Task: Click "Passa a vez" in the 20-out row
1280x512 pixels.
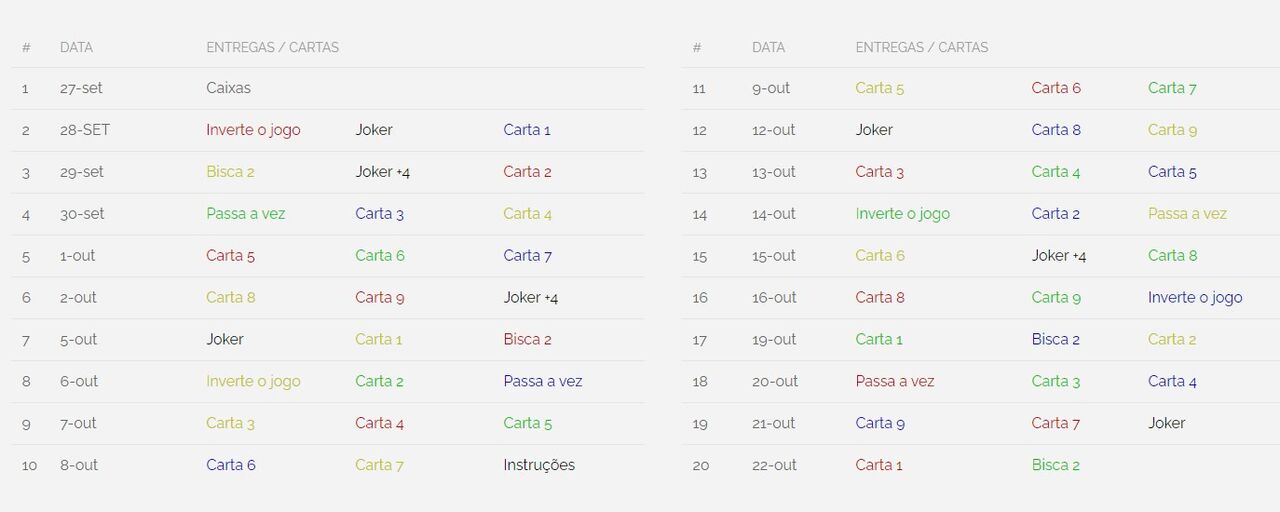Action: click(x=895, y=382)
